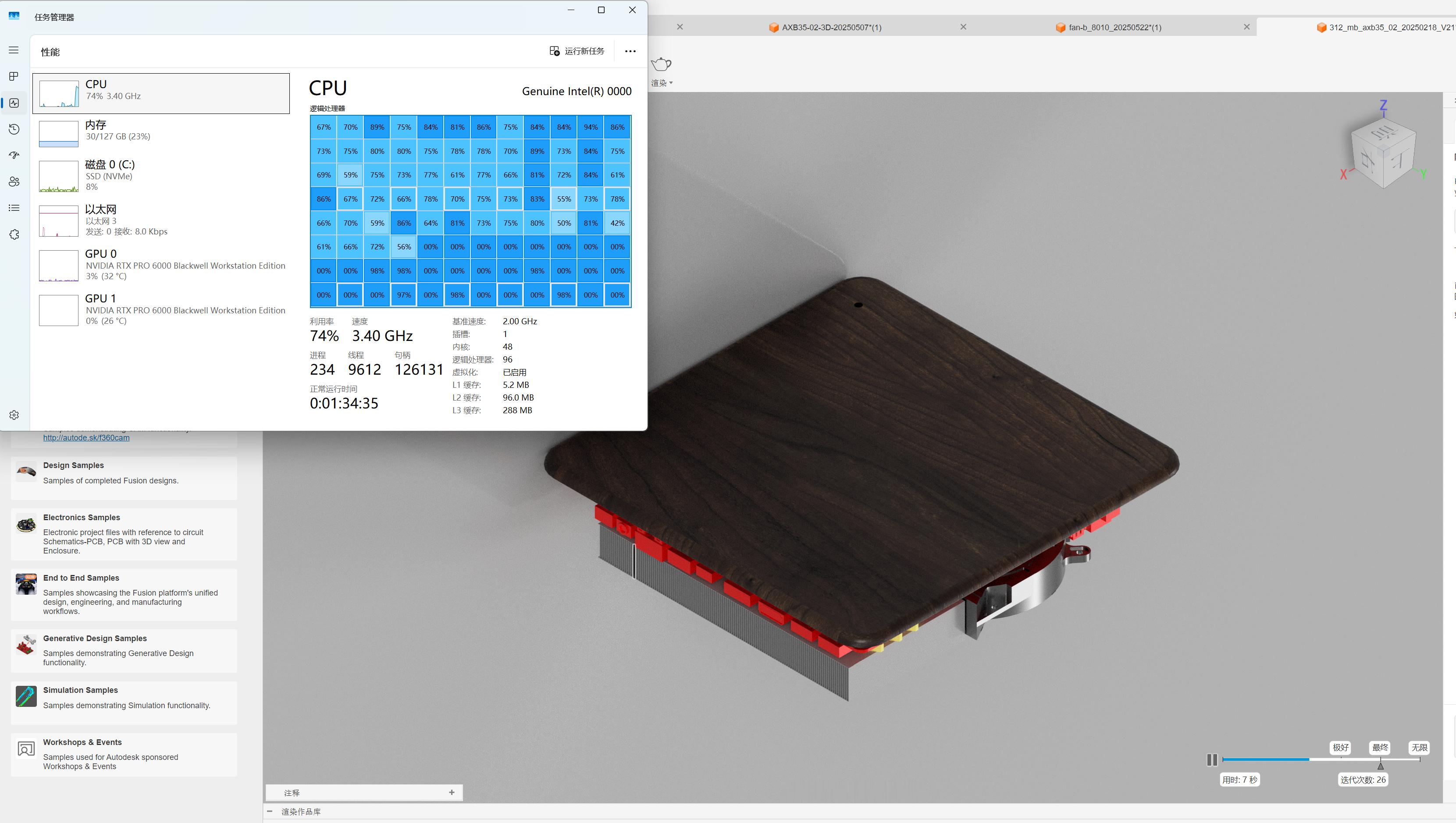Click the 迭代次数: 26 iteration count label
1456x823 pixels.
tap(1363, 780)
